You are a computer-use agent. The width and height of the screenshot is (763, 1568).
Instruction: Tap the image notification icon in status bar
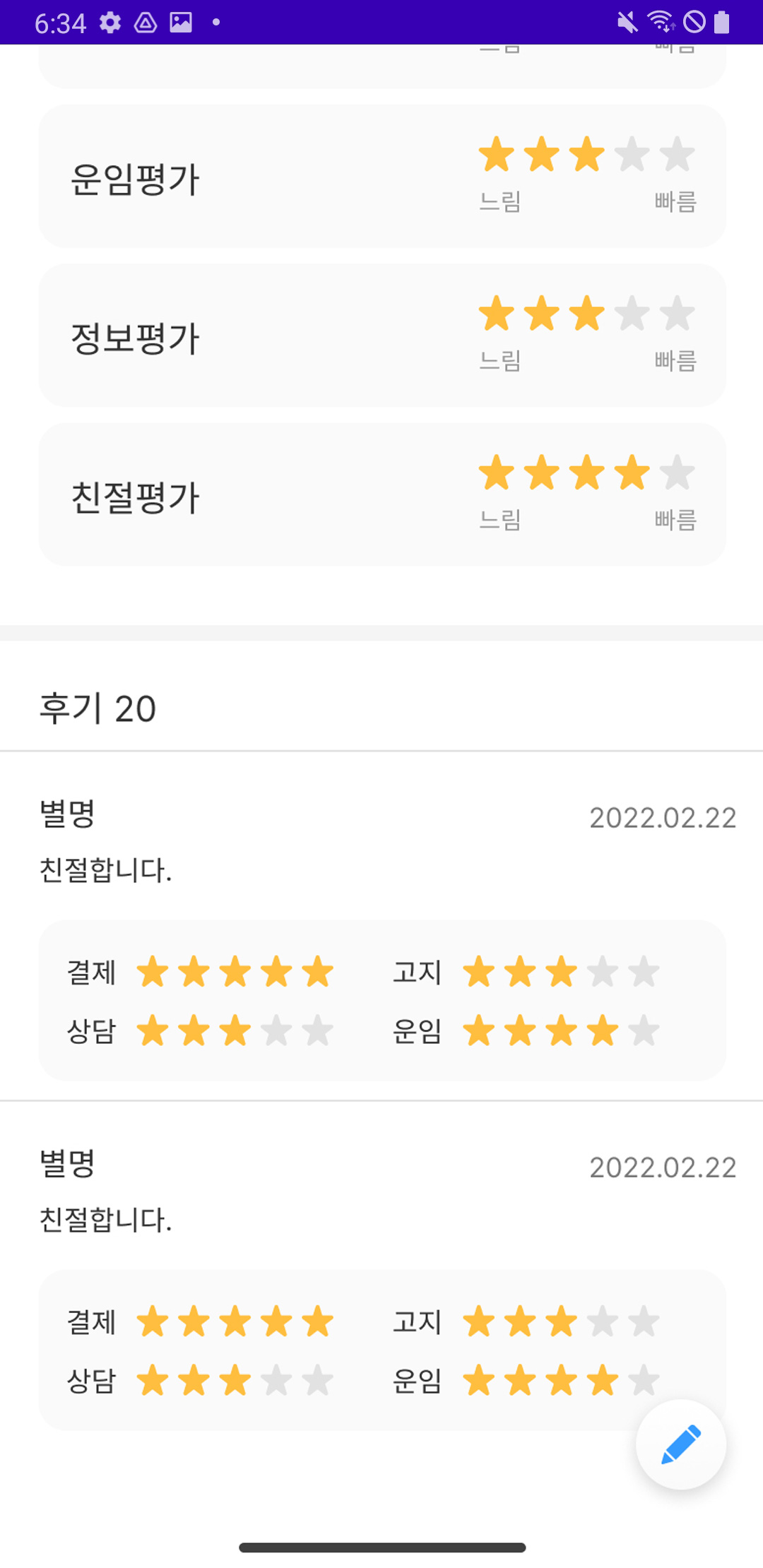tap(181, 23)
